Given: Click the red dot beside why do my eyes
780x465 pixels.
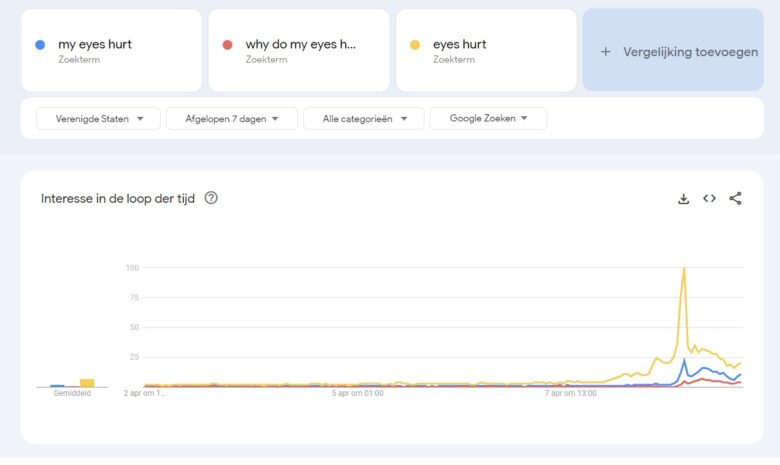Looking at the screenshot, I should (x=227, y=45).
